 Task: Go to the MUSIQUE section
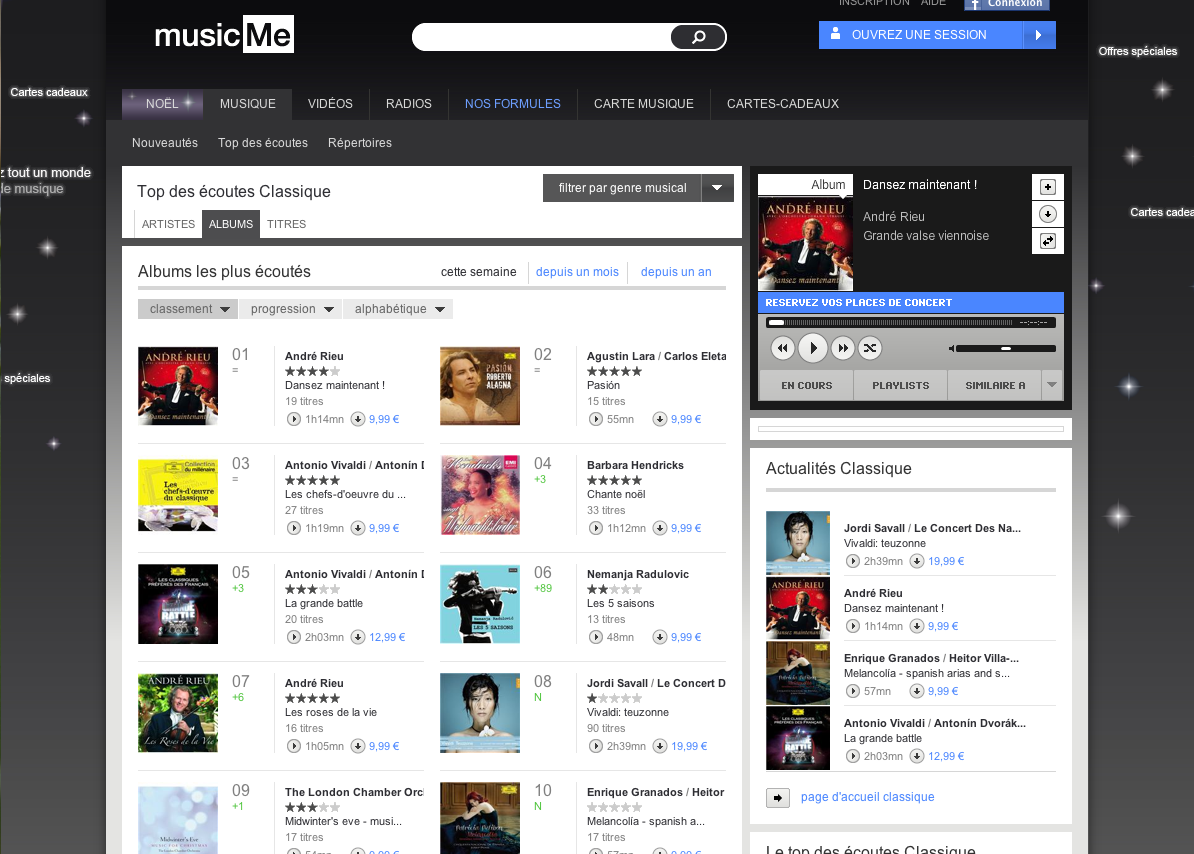247,104
